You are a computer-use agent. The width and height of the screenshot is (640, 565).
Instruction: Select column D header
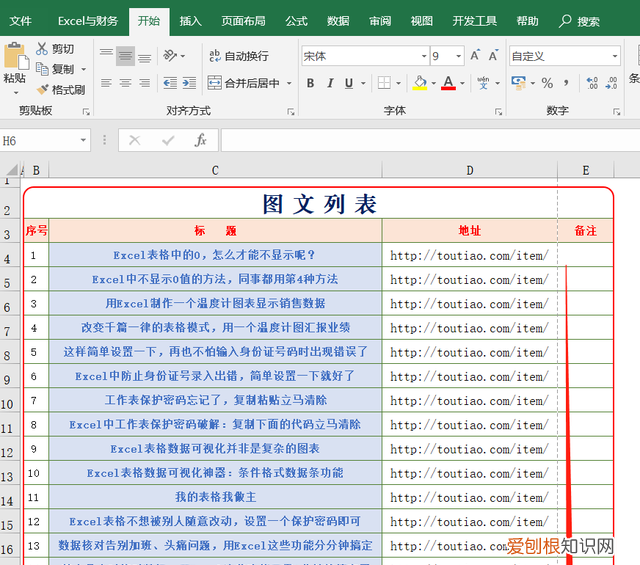470,170
